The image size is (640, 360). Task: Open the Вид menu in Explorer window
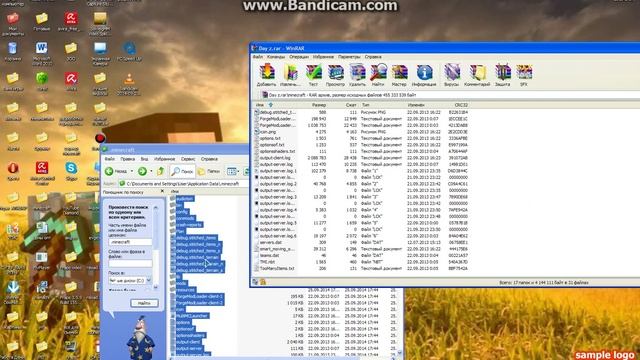click(144, 159)
